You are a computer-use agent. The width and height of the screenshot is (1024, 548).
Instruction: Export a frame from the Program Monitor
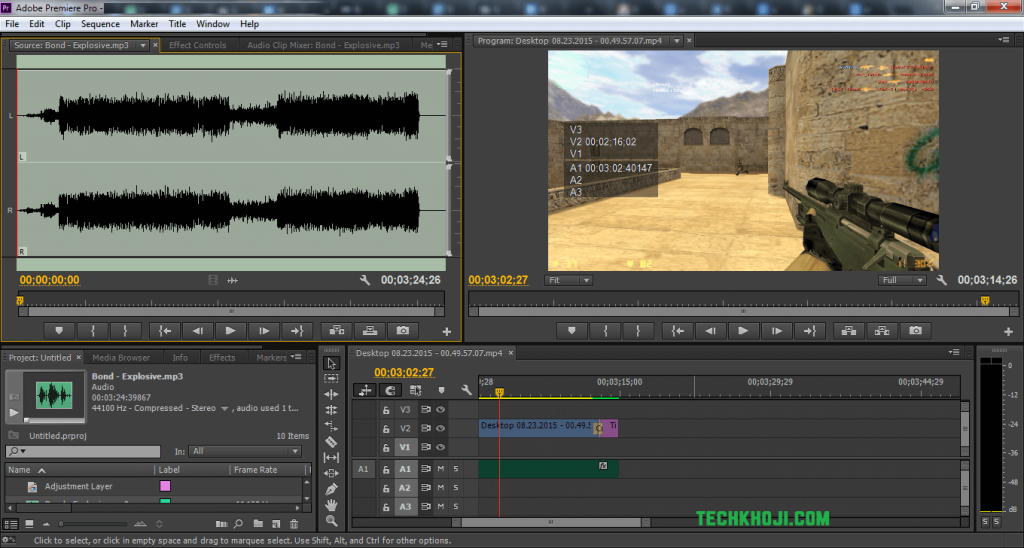click(x=916, y=331)
